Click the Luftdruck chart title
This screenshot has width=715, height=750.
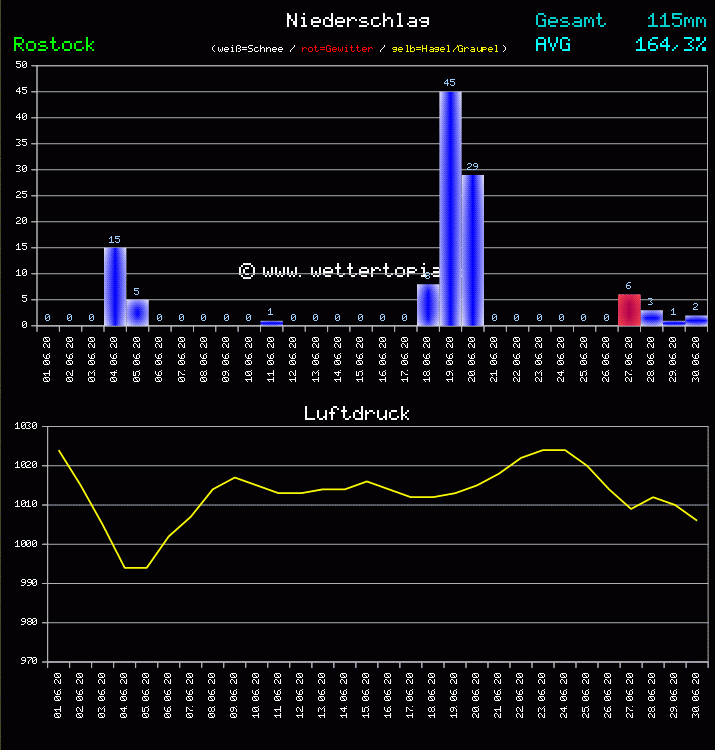coord(357,413)
